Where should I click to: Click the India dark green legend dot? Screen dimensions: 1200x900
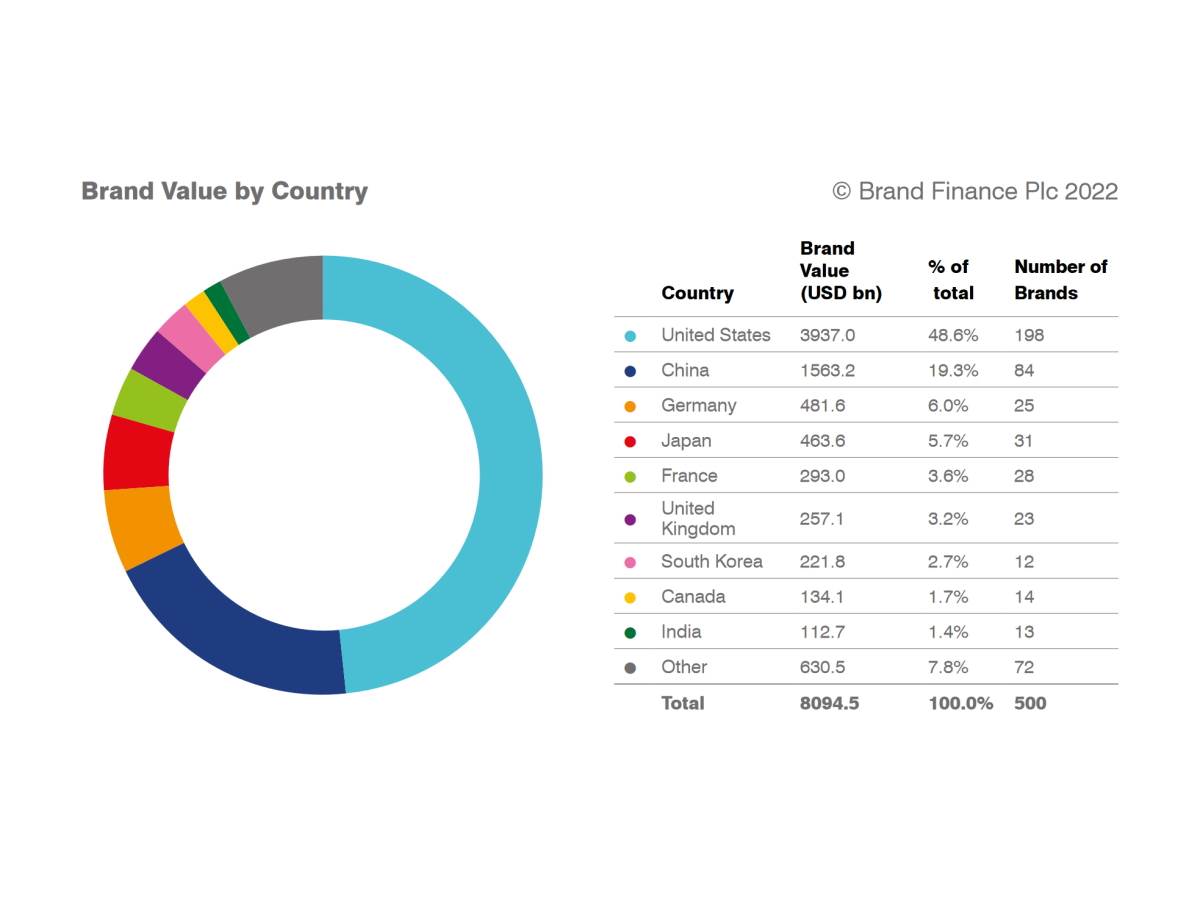630,632
